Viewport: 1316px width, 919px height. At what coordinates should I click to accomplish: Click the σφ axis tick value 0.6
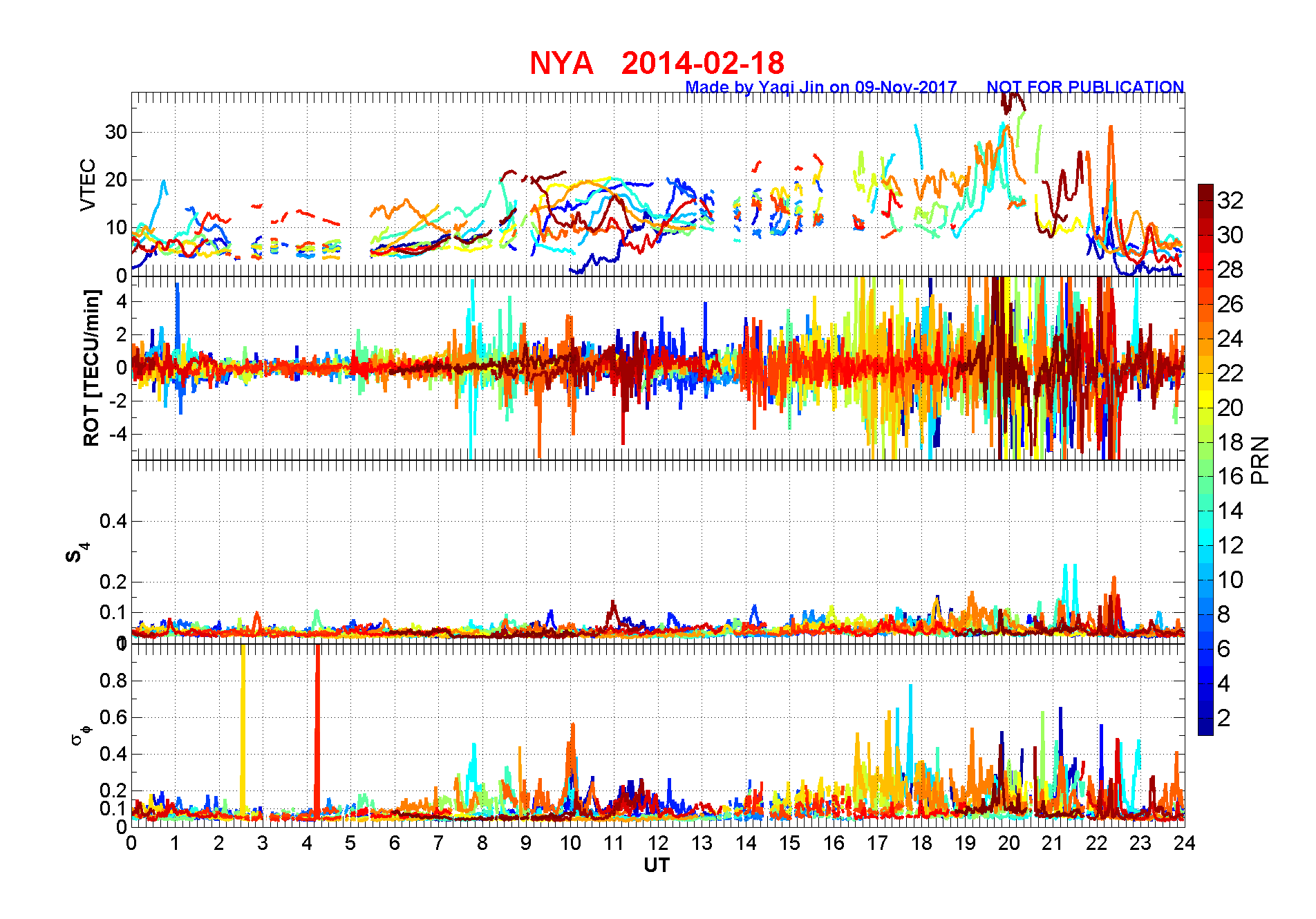(113, 717)
